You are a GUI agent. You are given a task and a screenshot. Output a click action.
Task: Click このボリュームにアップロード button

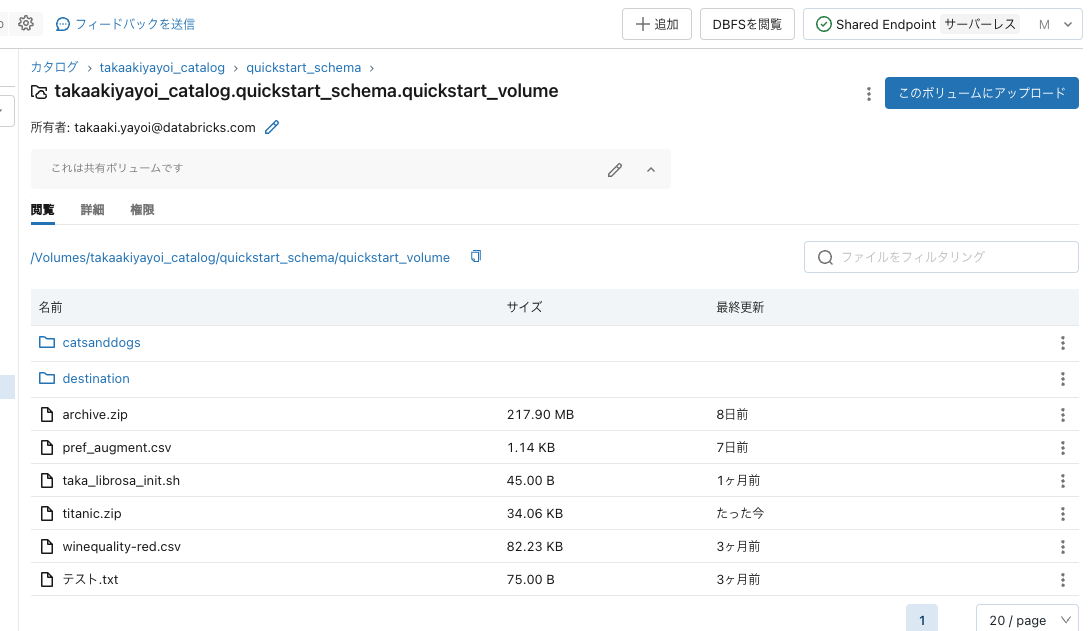click(981, 93)
